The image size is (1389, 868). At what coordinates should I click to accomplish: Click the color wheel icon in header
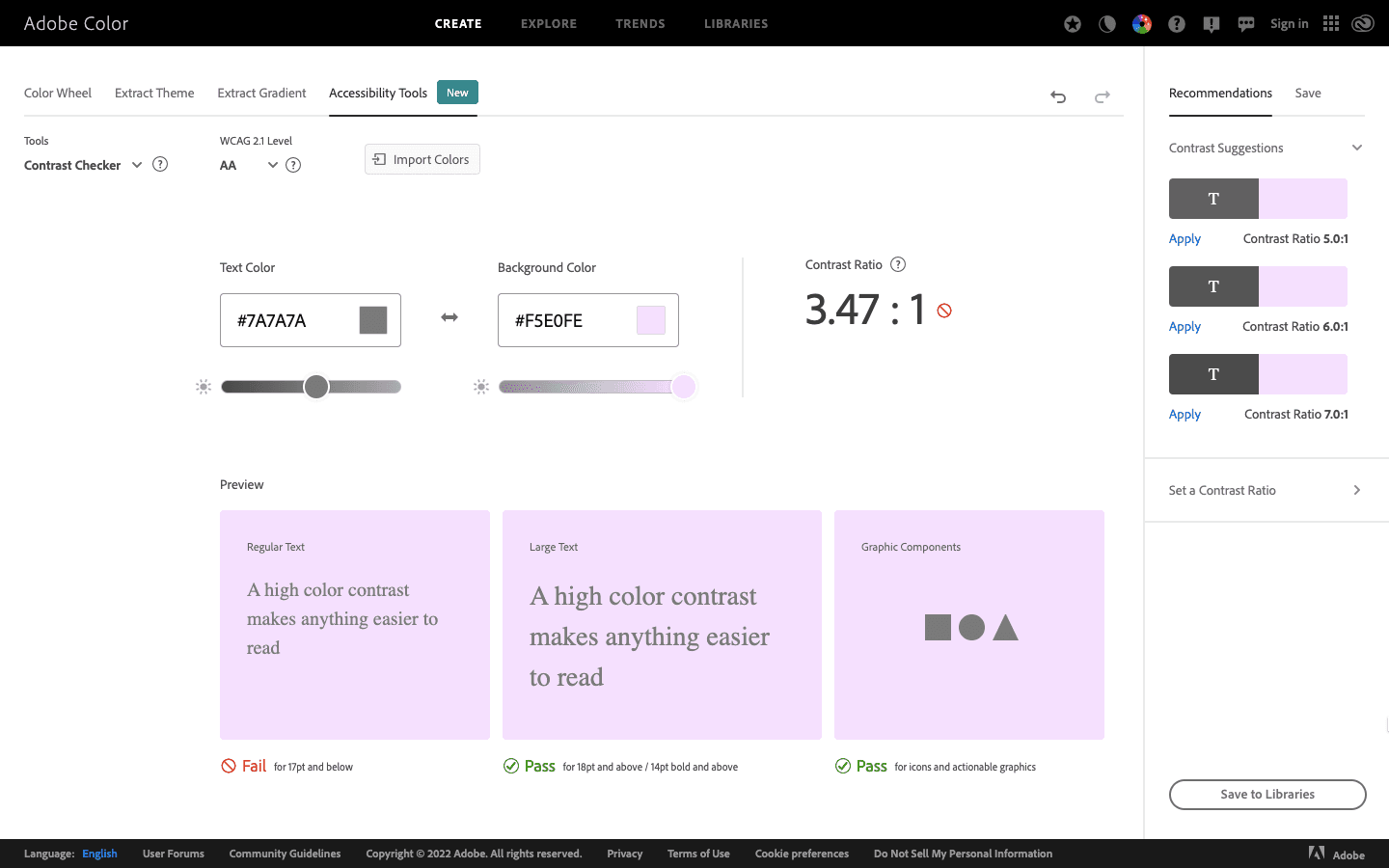(1142, 24)
